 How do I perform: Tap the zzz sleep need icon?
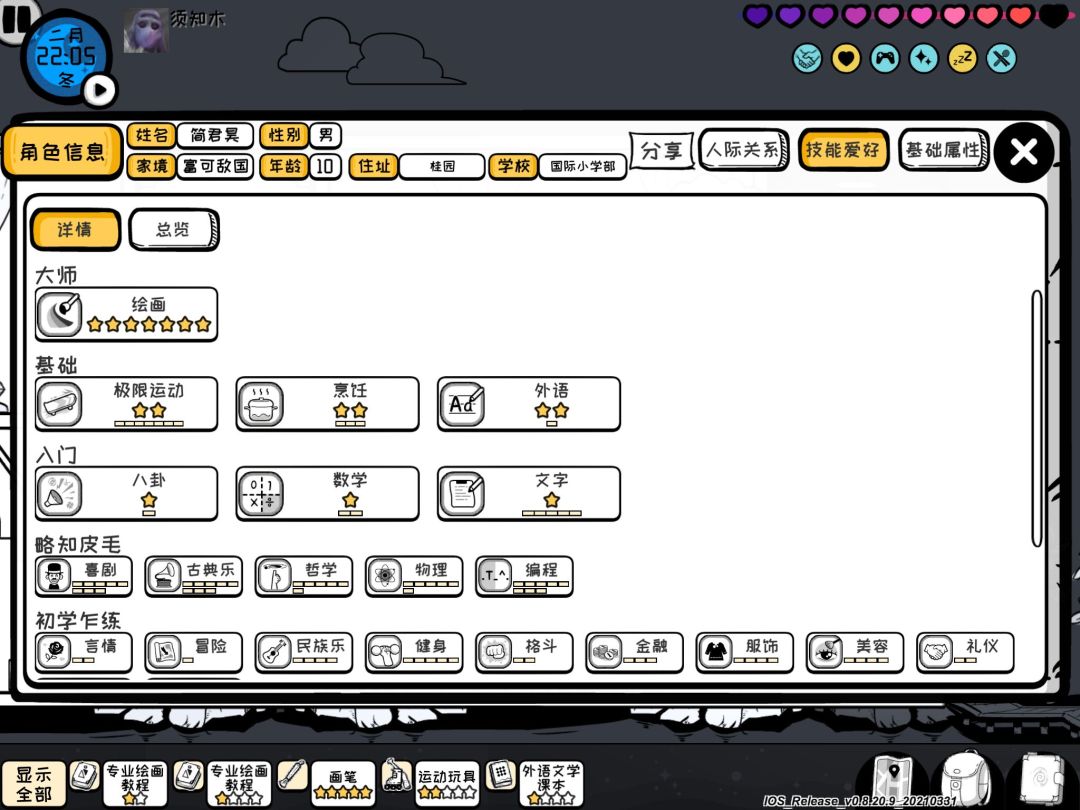(x=963, y=59)
